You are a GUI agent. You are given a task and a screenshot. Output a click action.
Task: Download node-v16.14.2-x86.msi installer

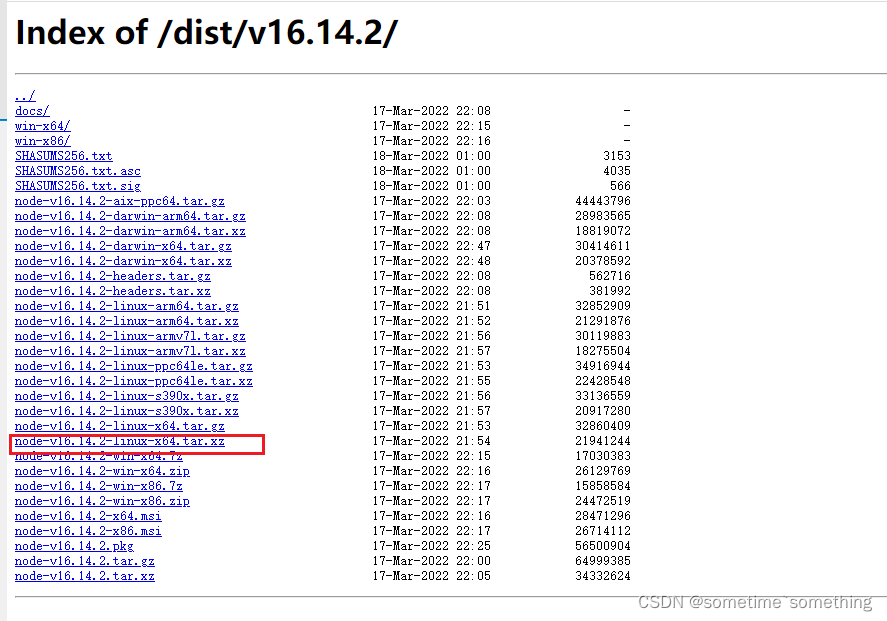click(88, 531)
